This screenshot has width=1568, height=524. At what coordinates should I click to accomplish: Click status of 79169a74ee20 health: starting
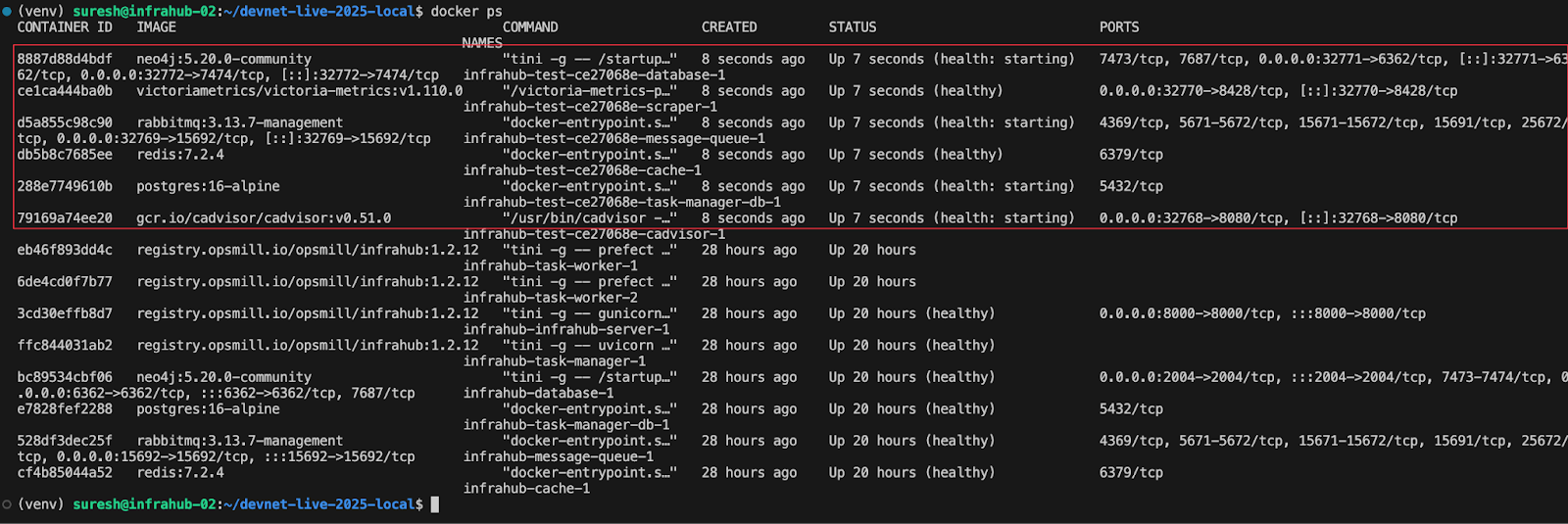pyautogui.click(x=952, y=218)
